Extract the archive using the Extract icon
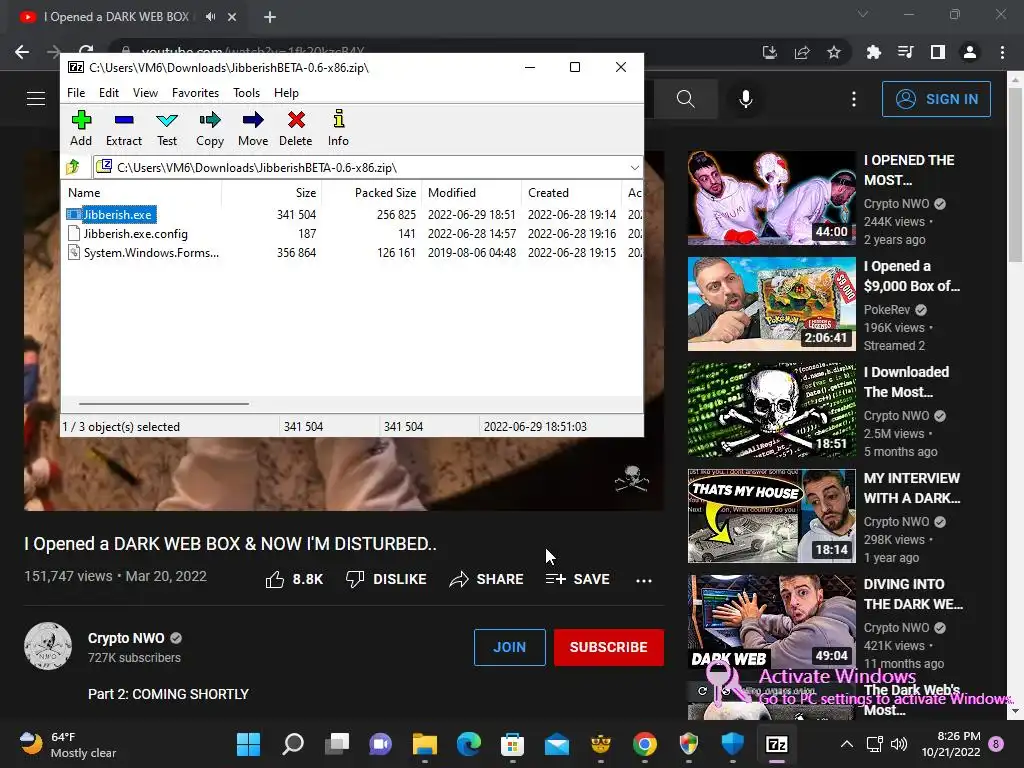 [x=123, y=128]
